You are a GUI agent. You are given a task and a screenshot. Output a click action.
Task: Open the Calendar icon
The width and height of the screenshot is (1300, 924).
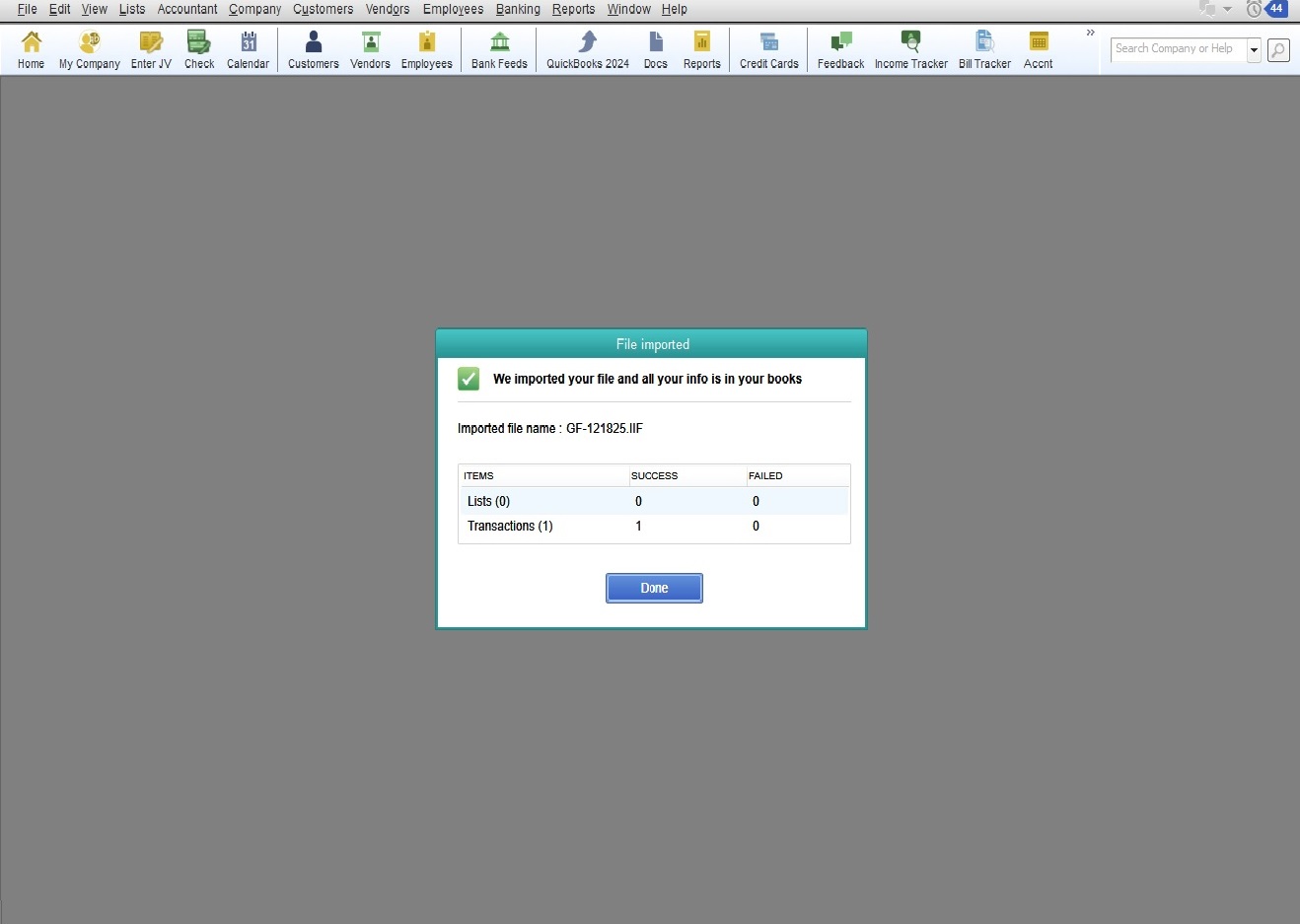[x=248, y=49]
